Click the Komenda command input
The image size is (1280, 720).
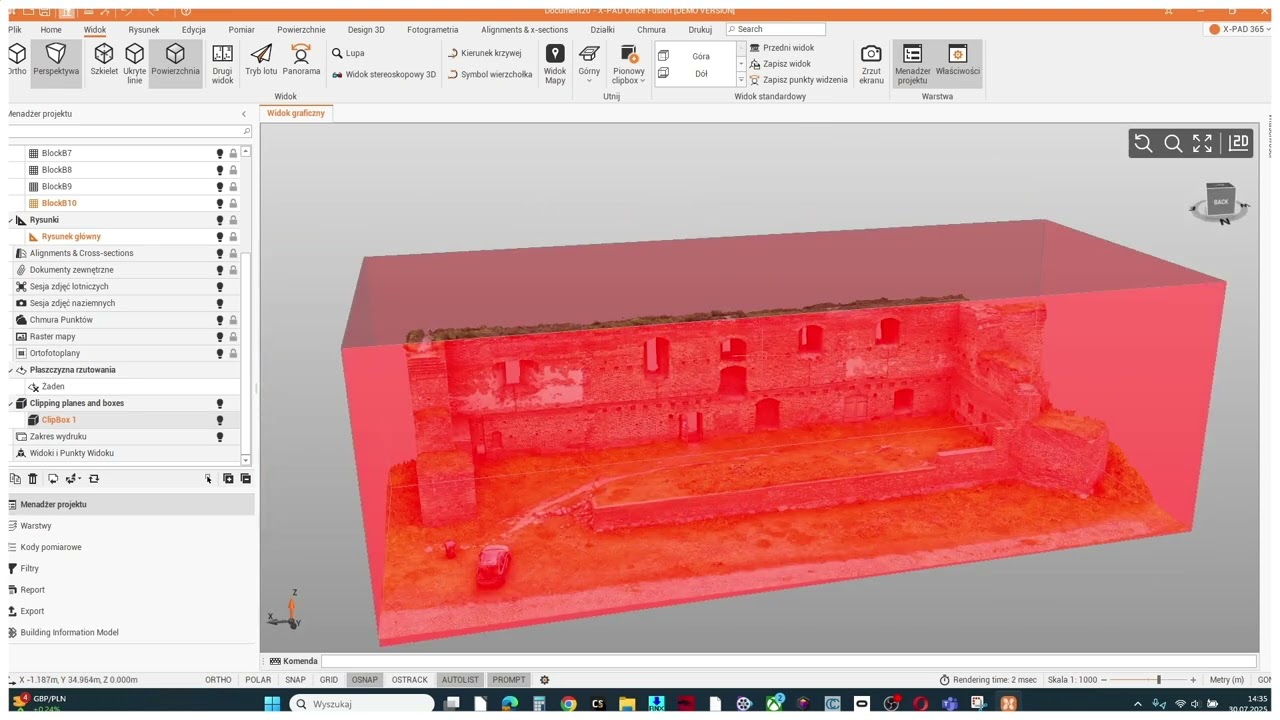click(x=788, y=661)
